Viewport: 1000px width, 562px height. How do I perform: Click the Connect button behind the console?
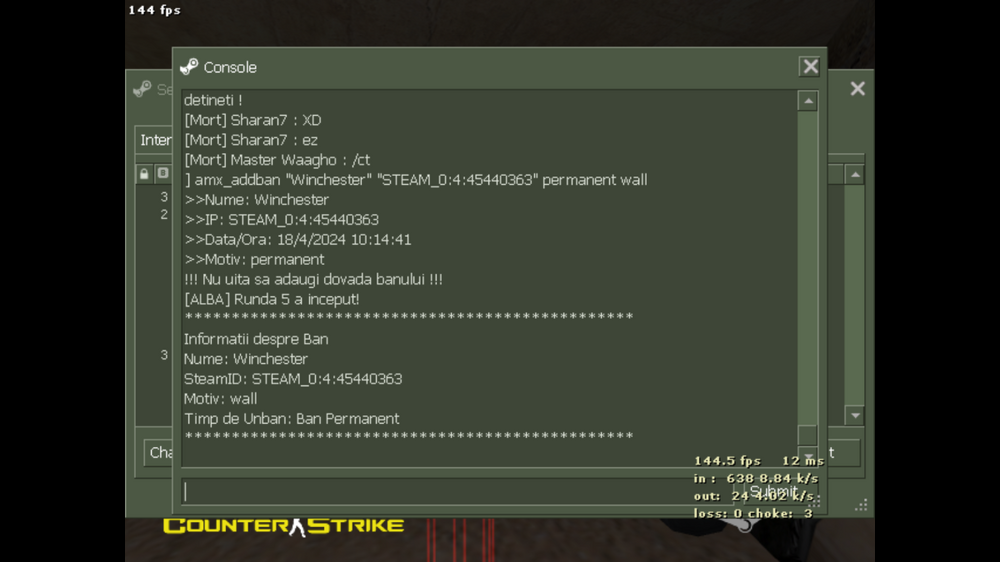click(x=844, y=452)
